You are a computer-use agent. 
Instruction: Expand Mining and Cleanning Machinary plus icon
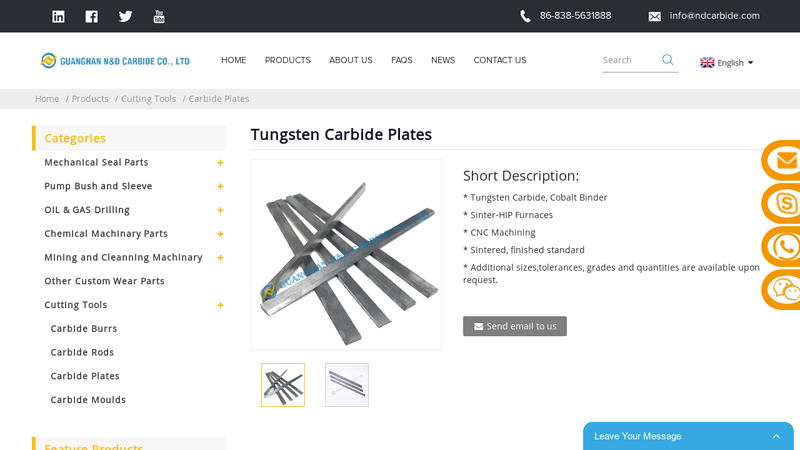tap(220, 258)
